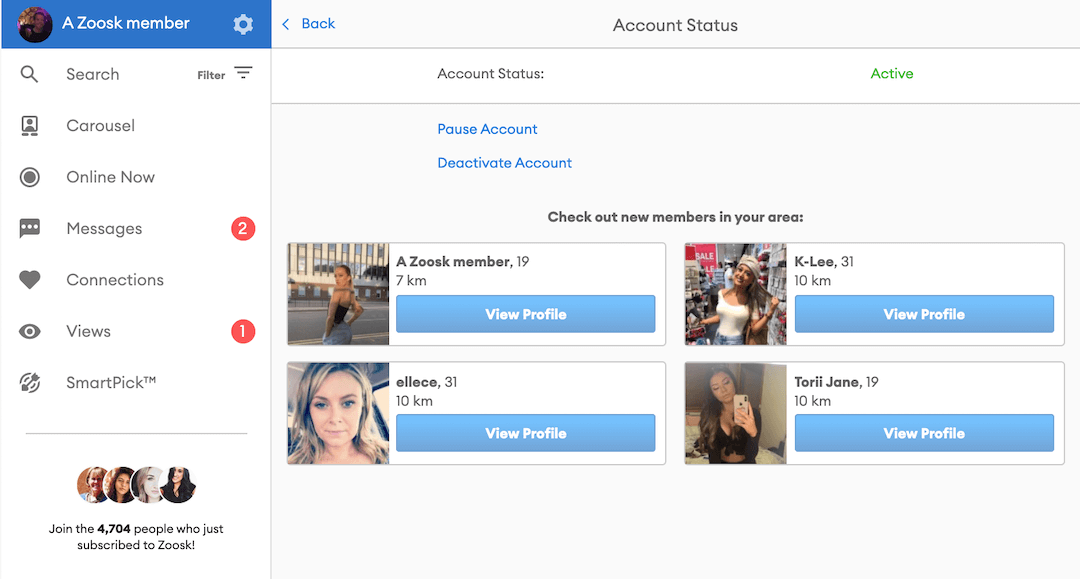Open settings via the gear icon

[243, 24]
